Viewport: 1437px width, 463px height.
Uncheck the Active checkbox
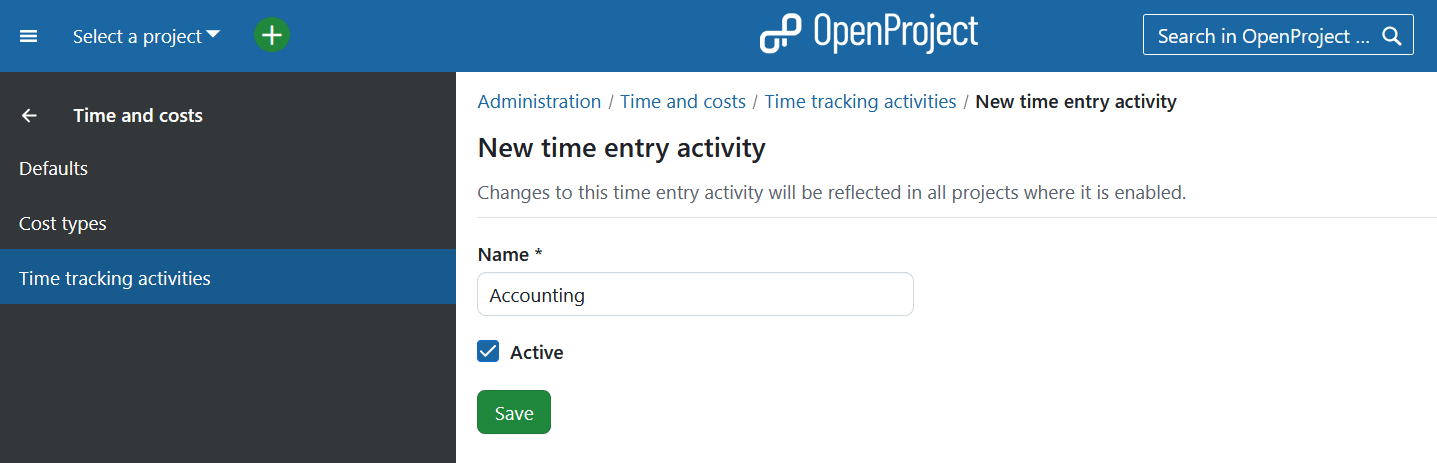pyautogui.click(x=488, y=352)
